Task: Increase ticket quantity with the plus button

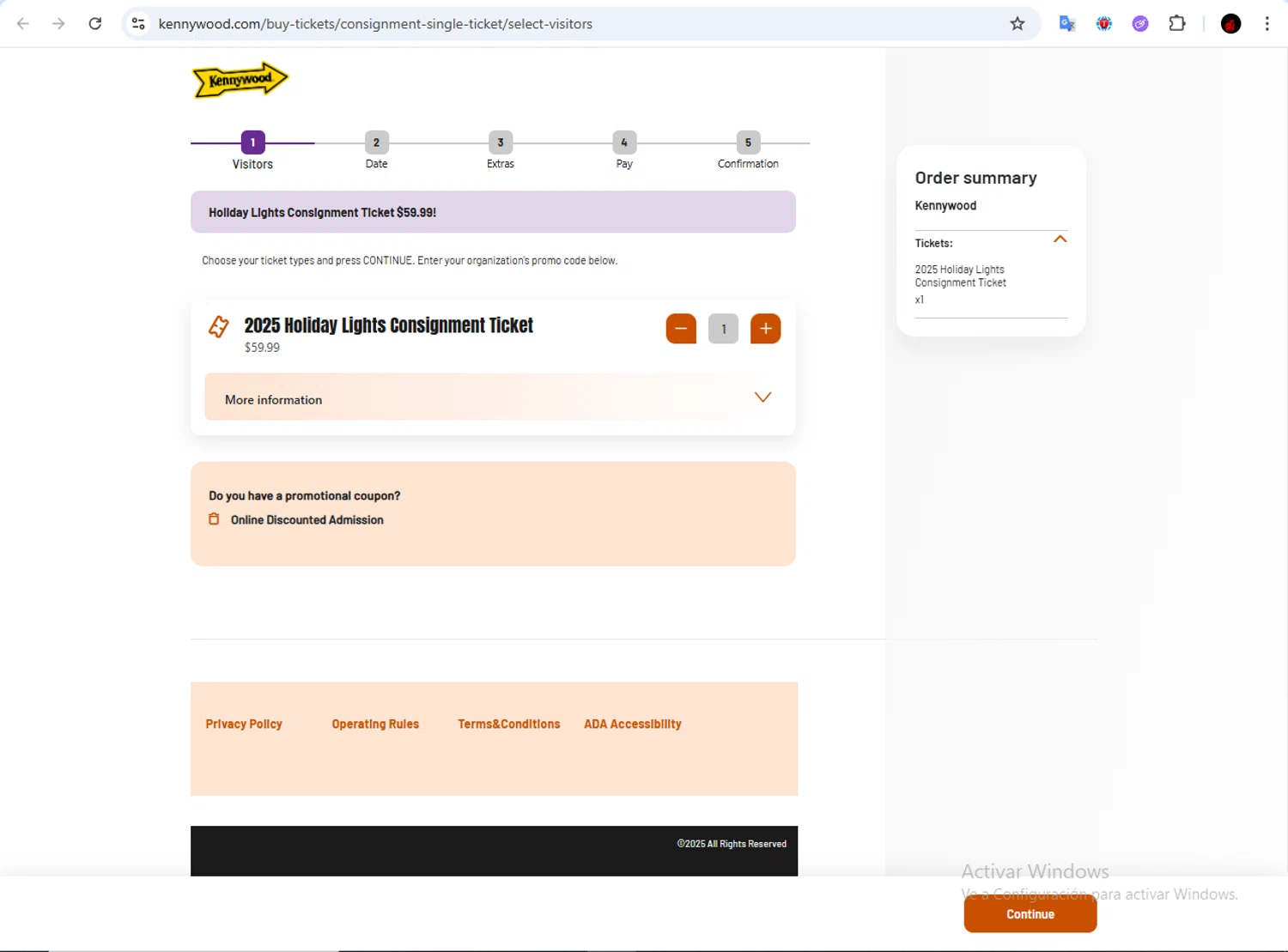Action: point(766,329)
